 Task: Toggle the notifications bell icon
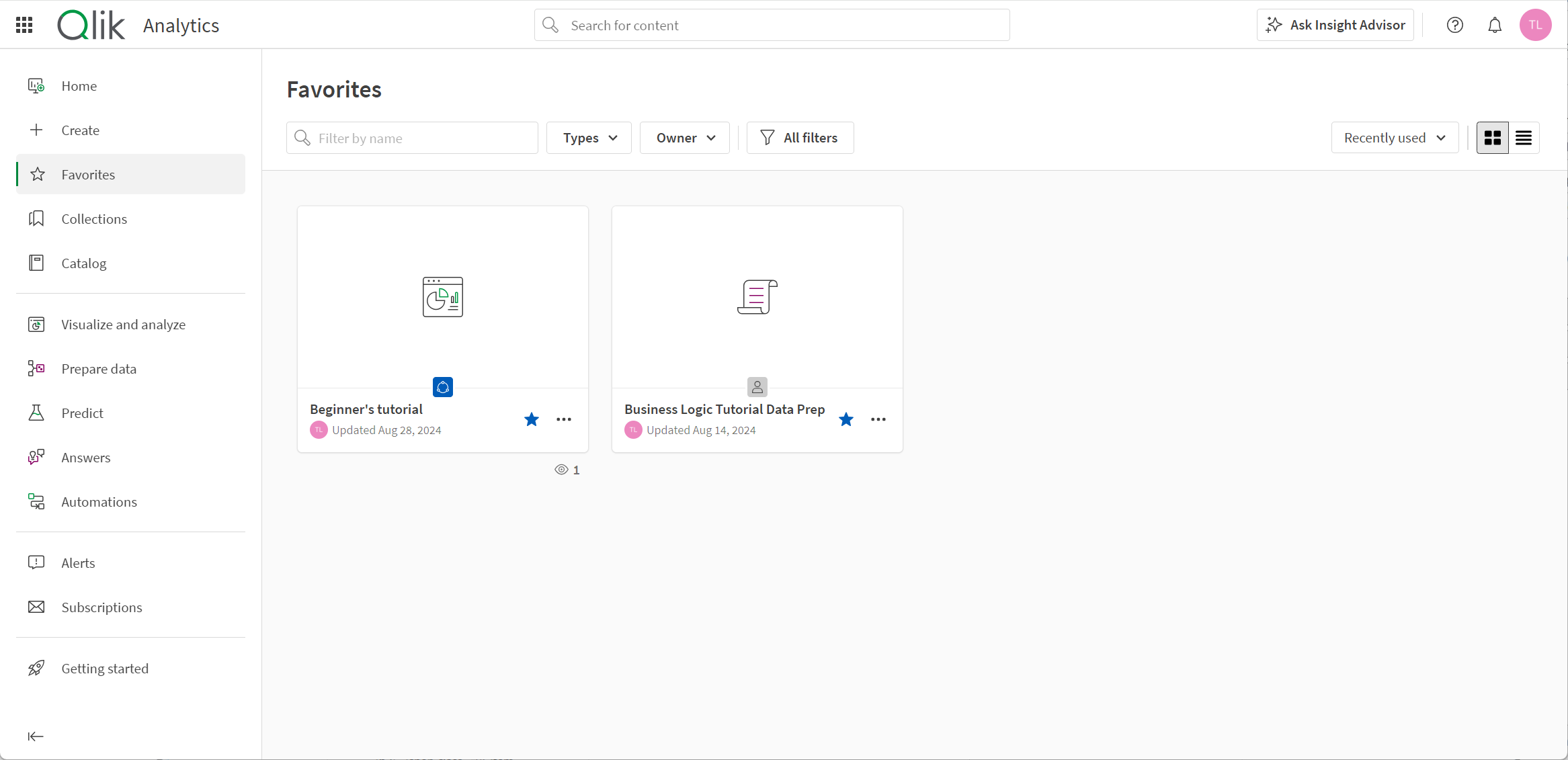1496,25
